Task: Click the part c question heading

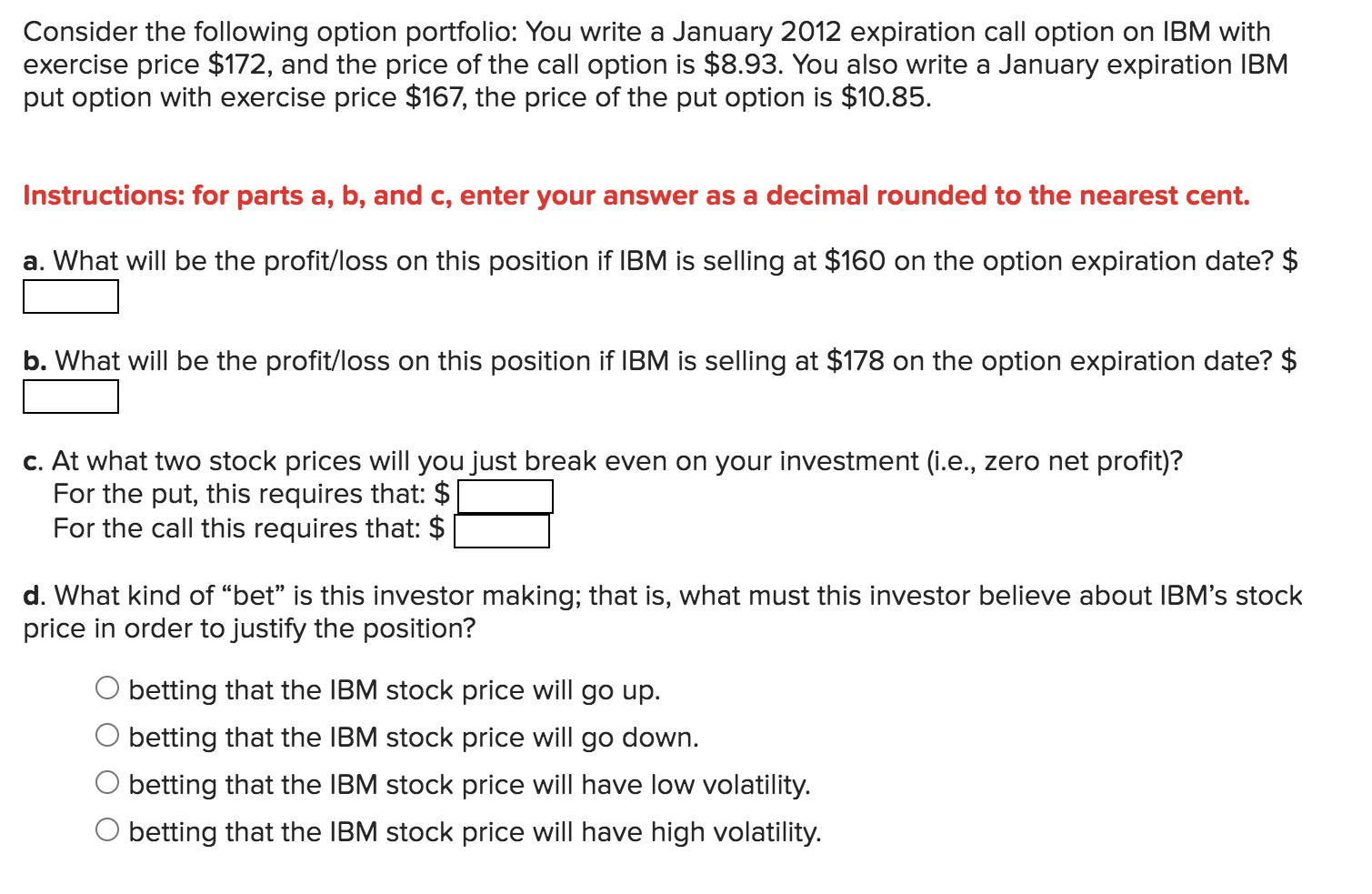Action: [602, 460]
